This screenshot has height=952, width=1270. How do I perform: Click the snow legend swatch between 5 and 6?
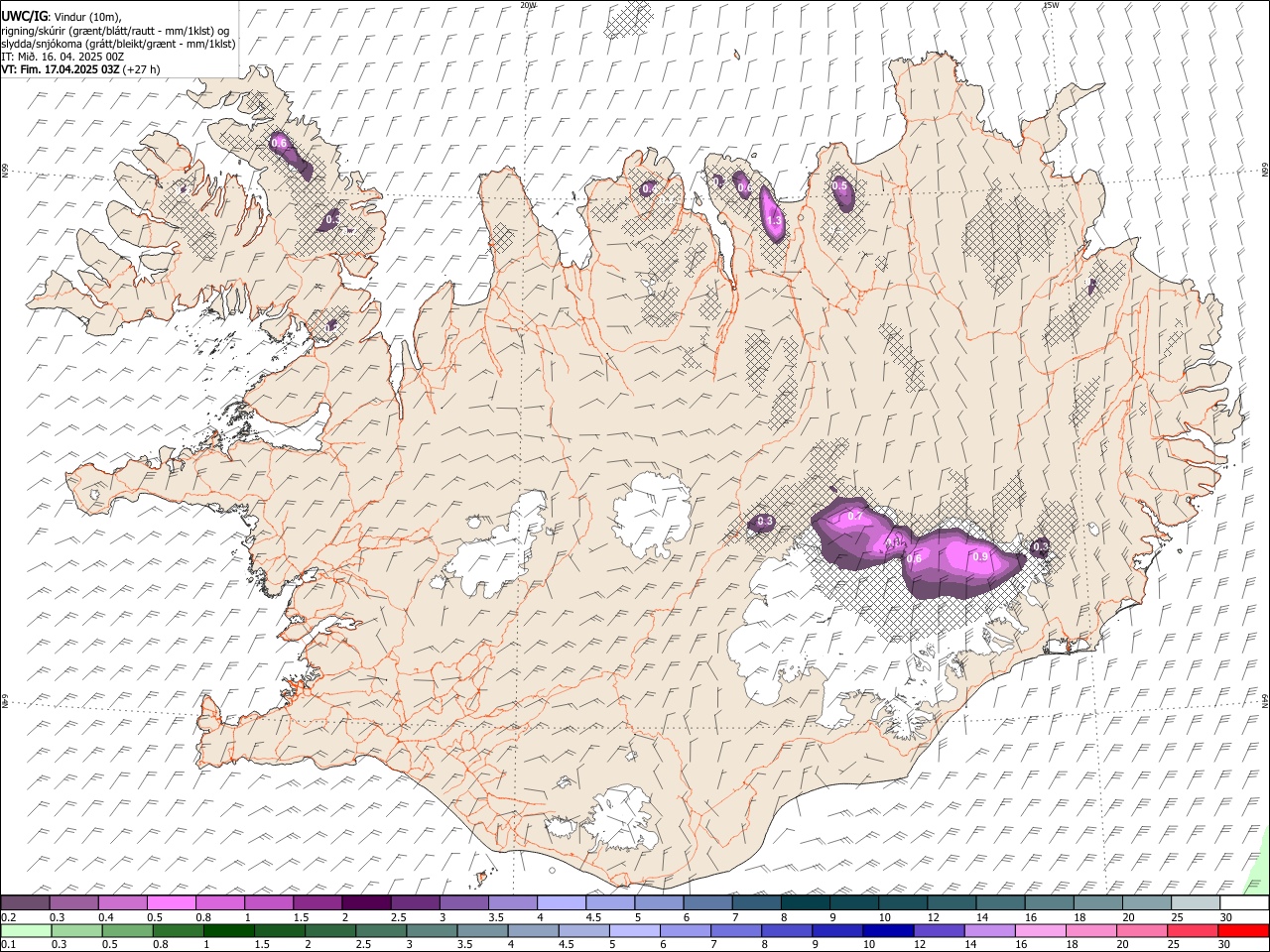point(659,902)
